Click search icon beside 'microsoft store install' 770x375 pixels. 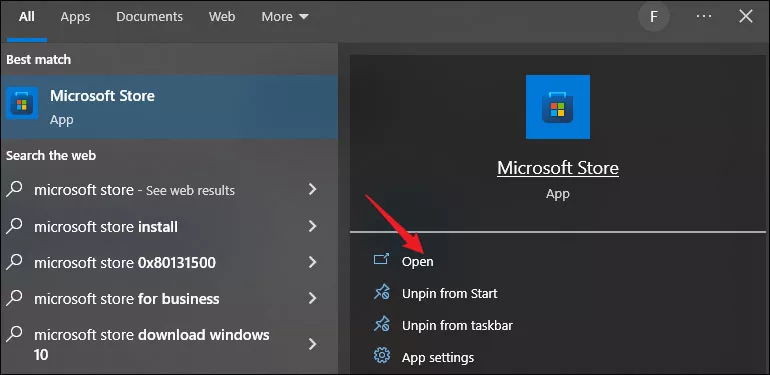[14, 226]
